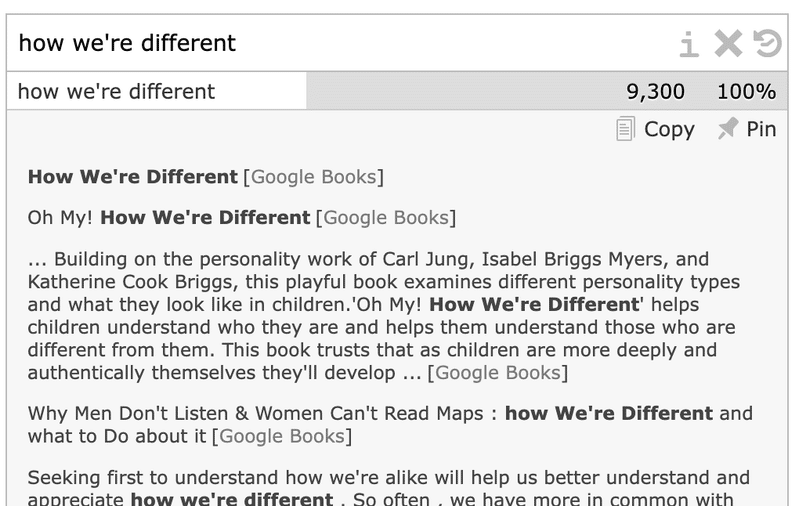Screen dimensions: 800x506
Task: Click the 'Seeking first to understand' example sentence
Action: (x=389, y=489)
